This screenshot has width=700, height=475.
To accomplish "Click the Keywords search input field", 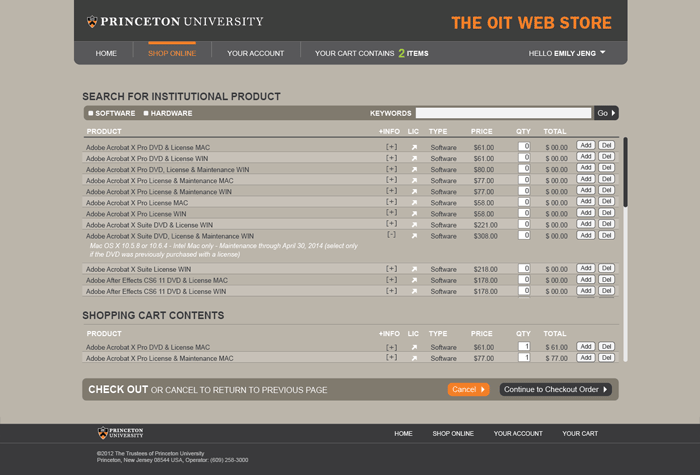I will click(x=503, y=113).
